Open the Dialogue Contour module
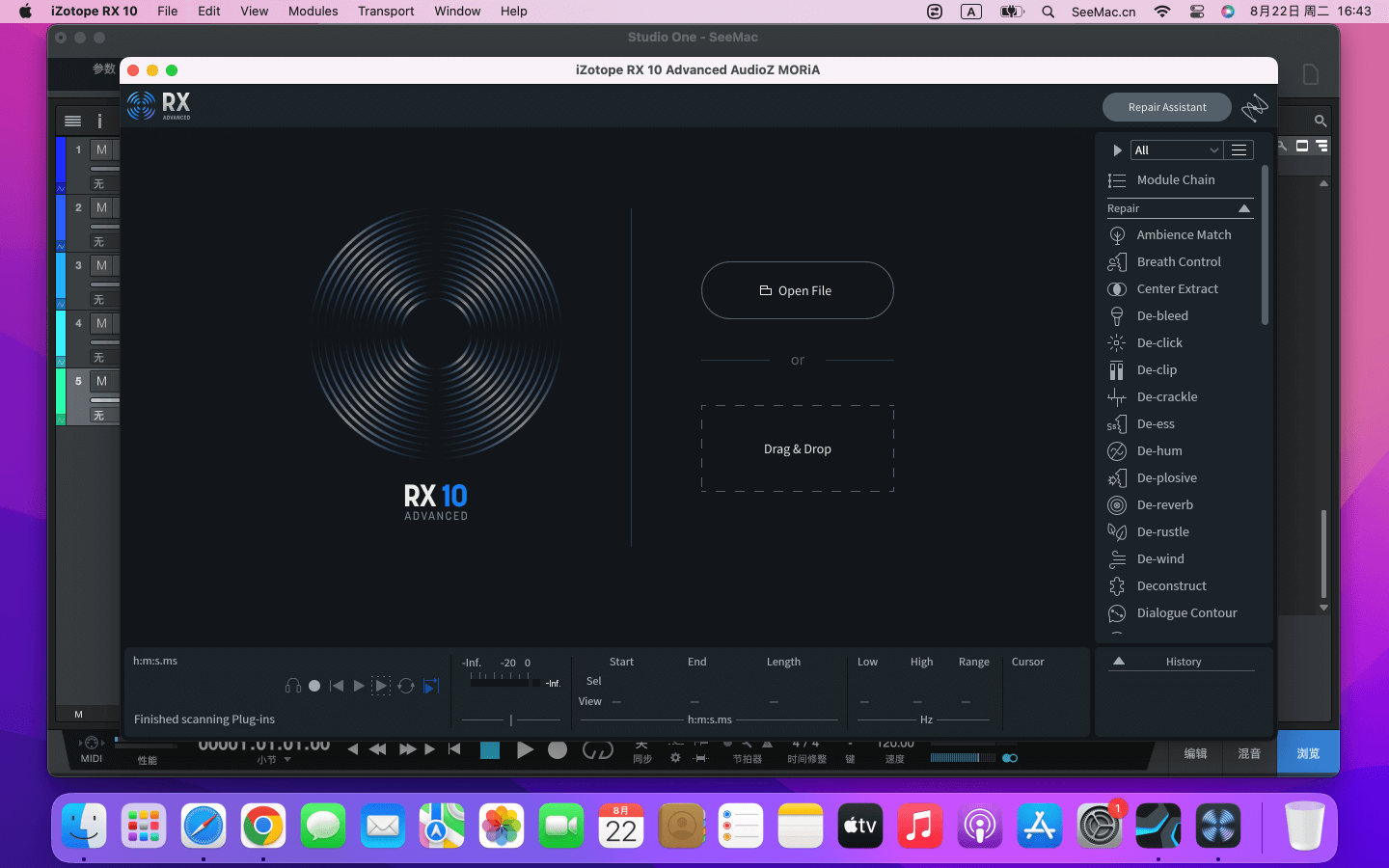The width and height of the screenshot is (1389, 868). click(x=1185, y=612)
